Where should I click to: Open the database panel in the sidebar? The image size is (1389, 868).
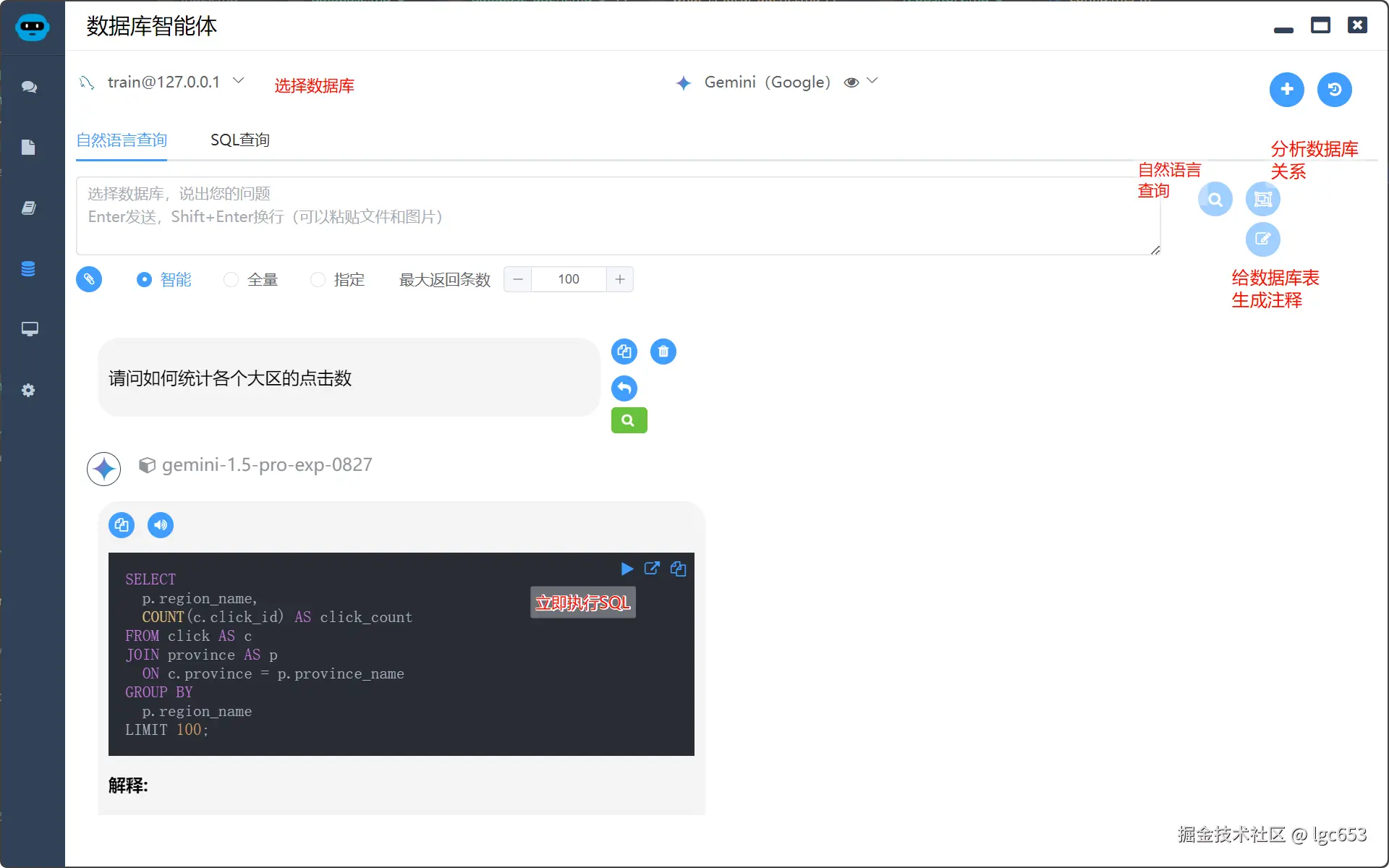(28, 268)
